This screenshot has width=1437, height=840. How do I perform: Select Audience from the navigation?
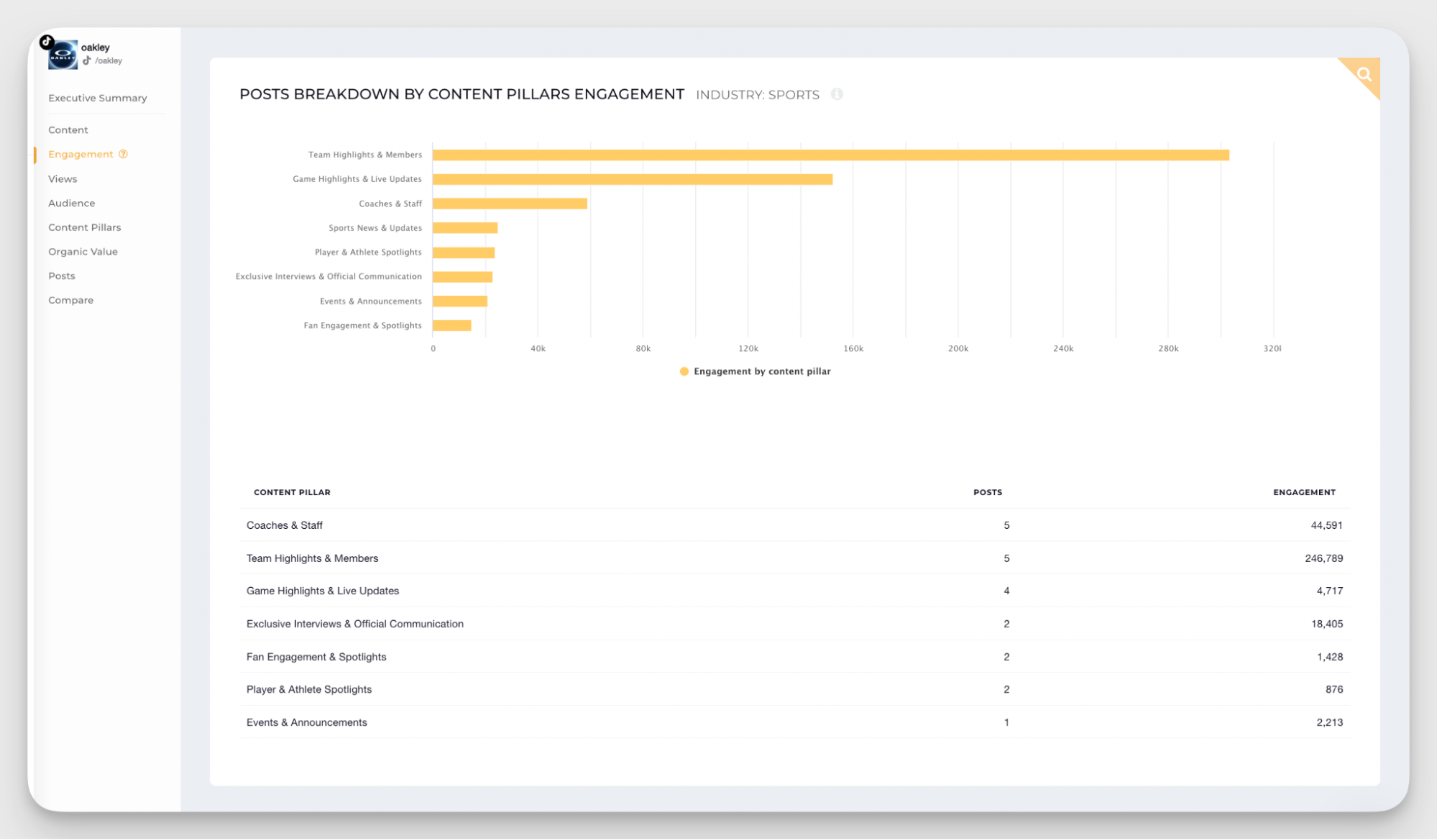coord(71,203)
